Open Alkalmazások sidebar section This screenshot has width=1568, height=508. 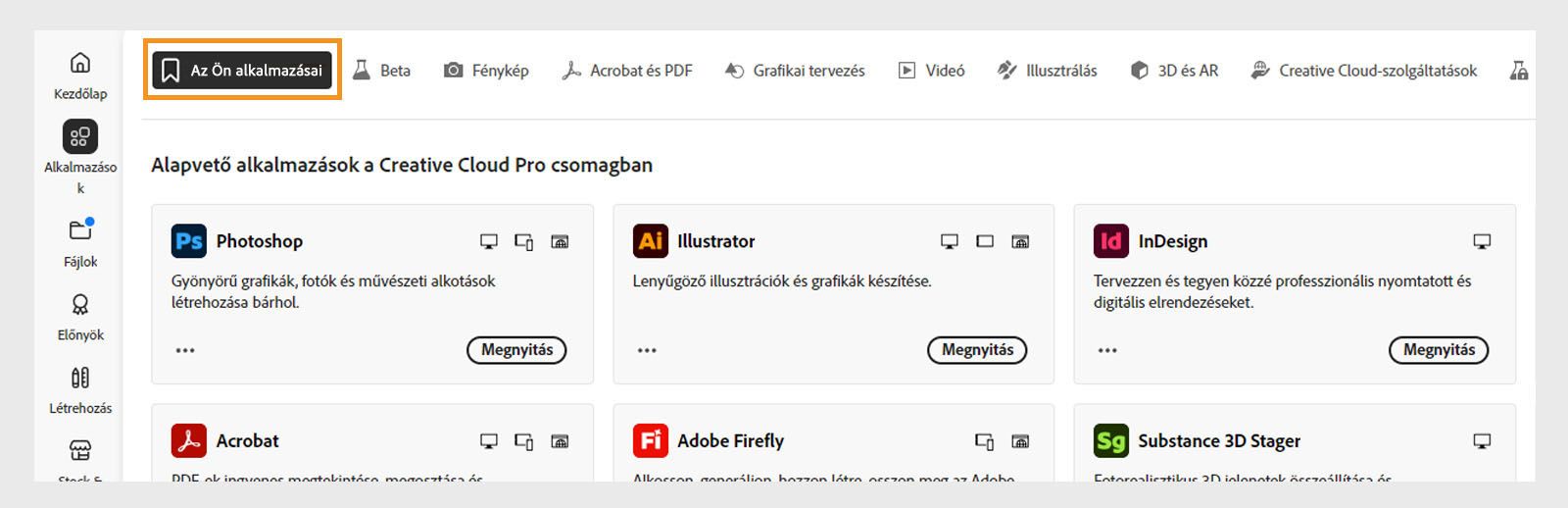(x=80, y=136)
